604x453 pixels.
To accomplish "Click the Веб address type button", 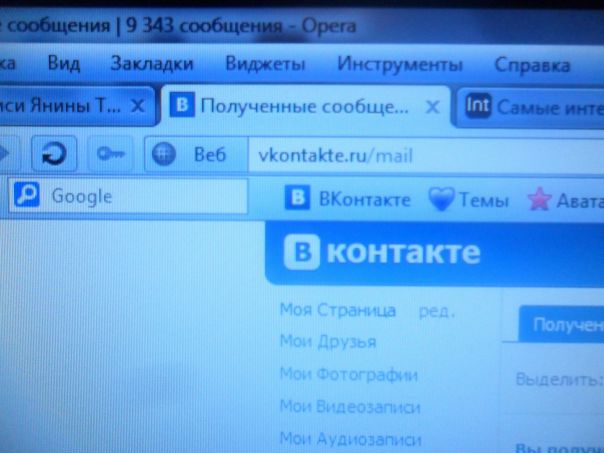I will click(x=196, y=154).
